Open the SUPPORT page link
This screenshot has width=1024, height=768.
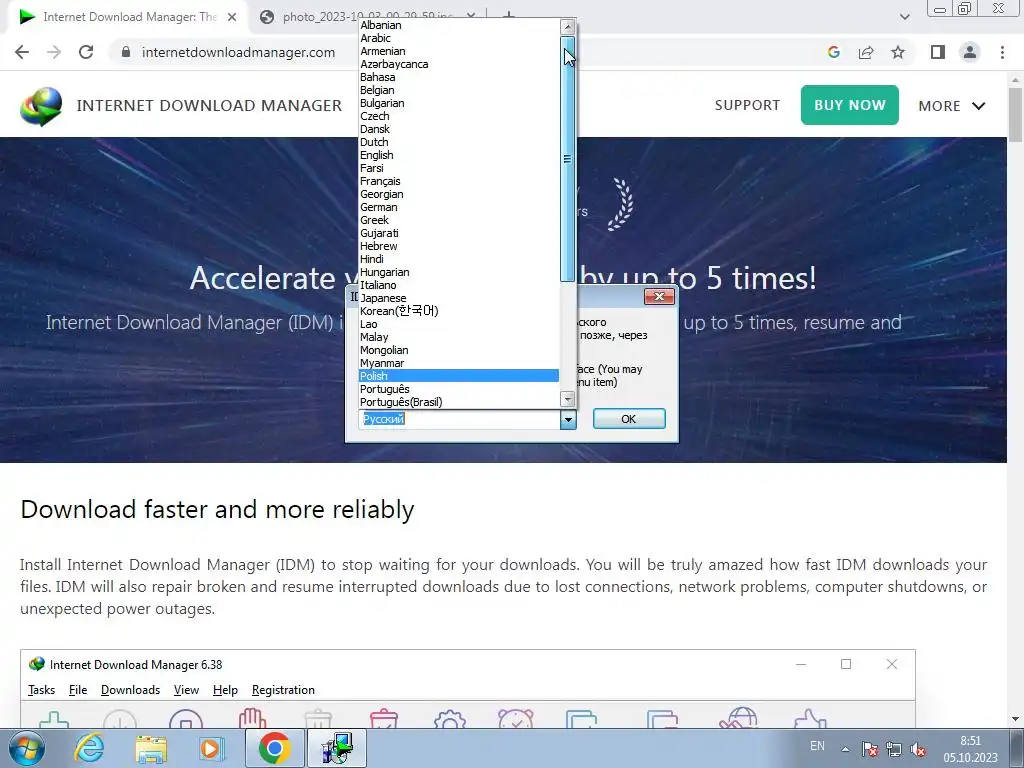click(x=747, y=105)
